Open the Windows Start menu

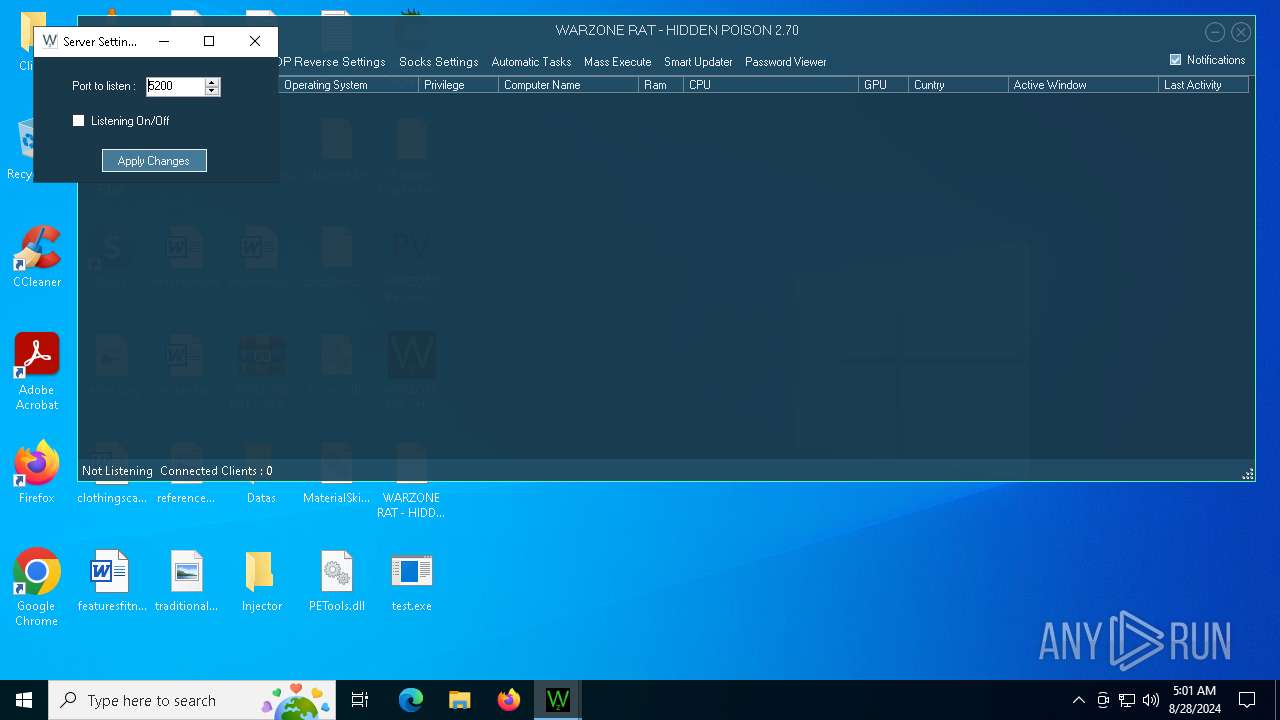click(24, 700)
